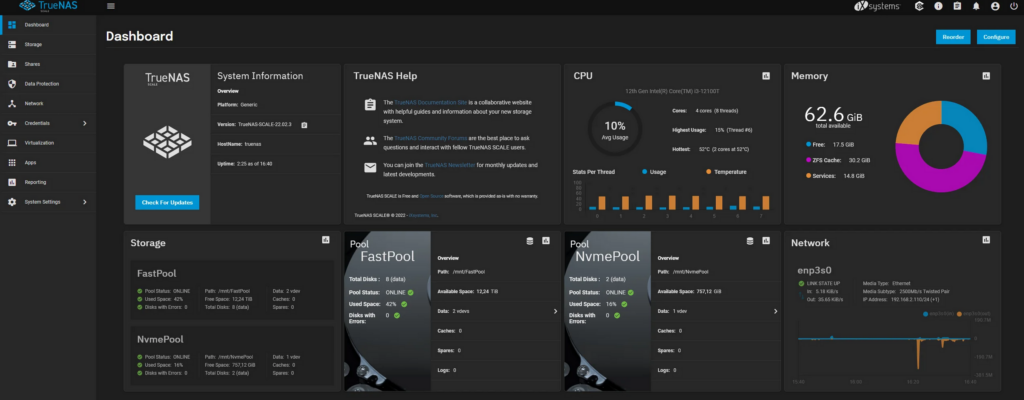The height and width of the screenshot is (400, 1024).
Task: Open FastPool reports chart icon
Action: click(546, 241)
